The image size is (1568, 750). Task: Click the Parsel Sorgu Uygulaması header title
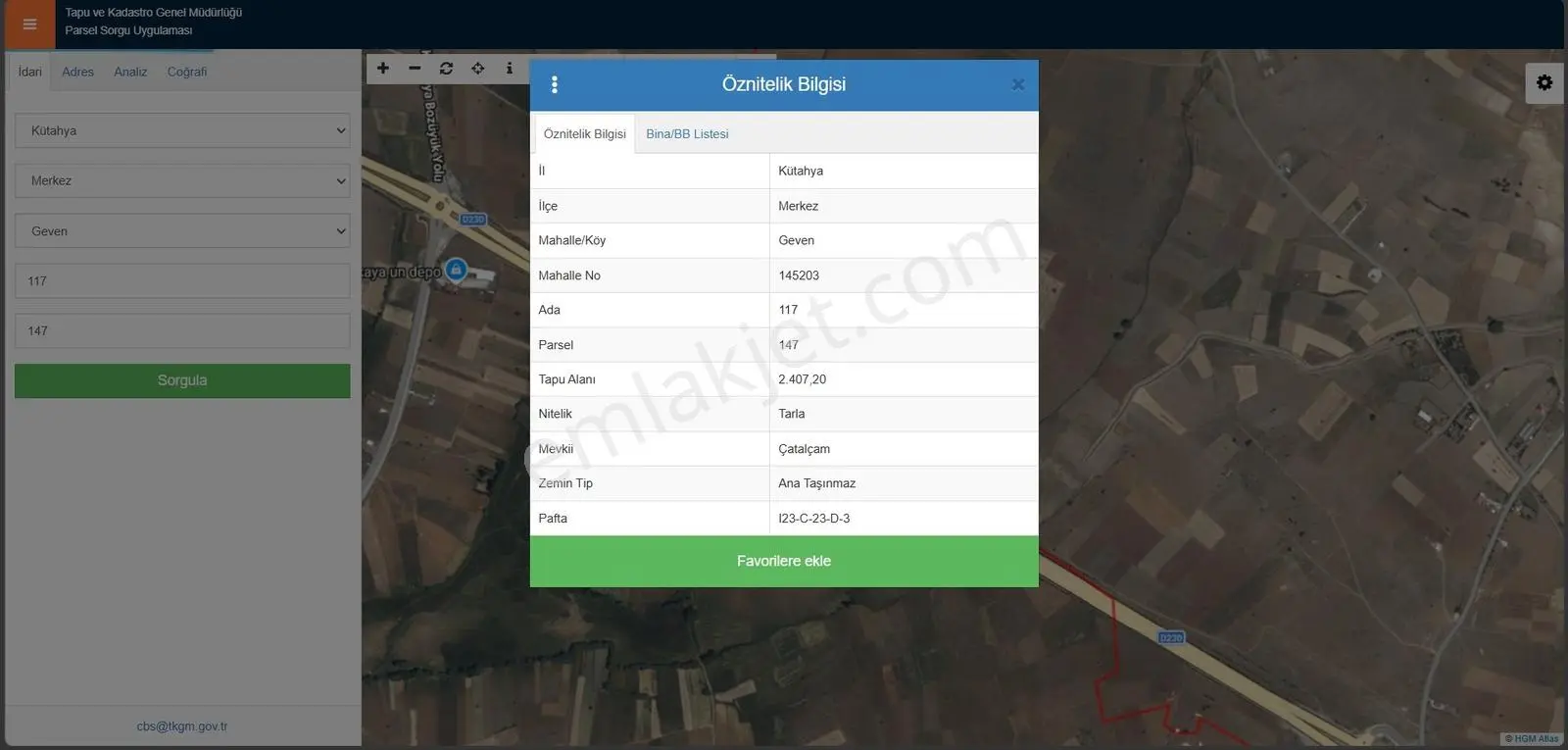[128, 30]
